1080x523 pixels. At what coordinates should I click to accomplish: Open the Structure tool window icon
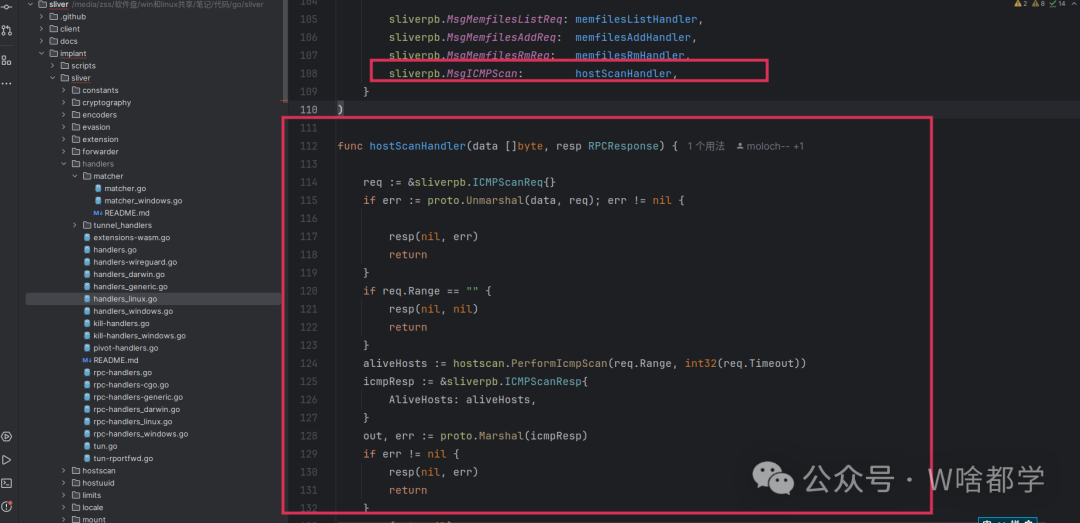[6, 60]
